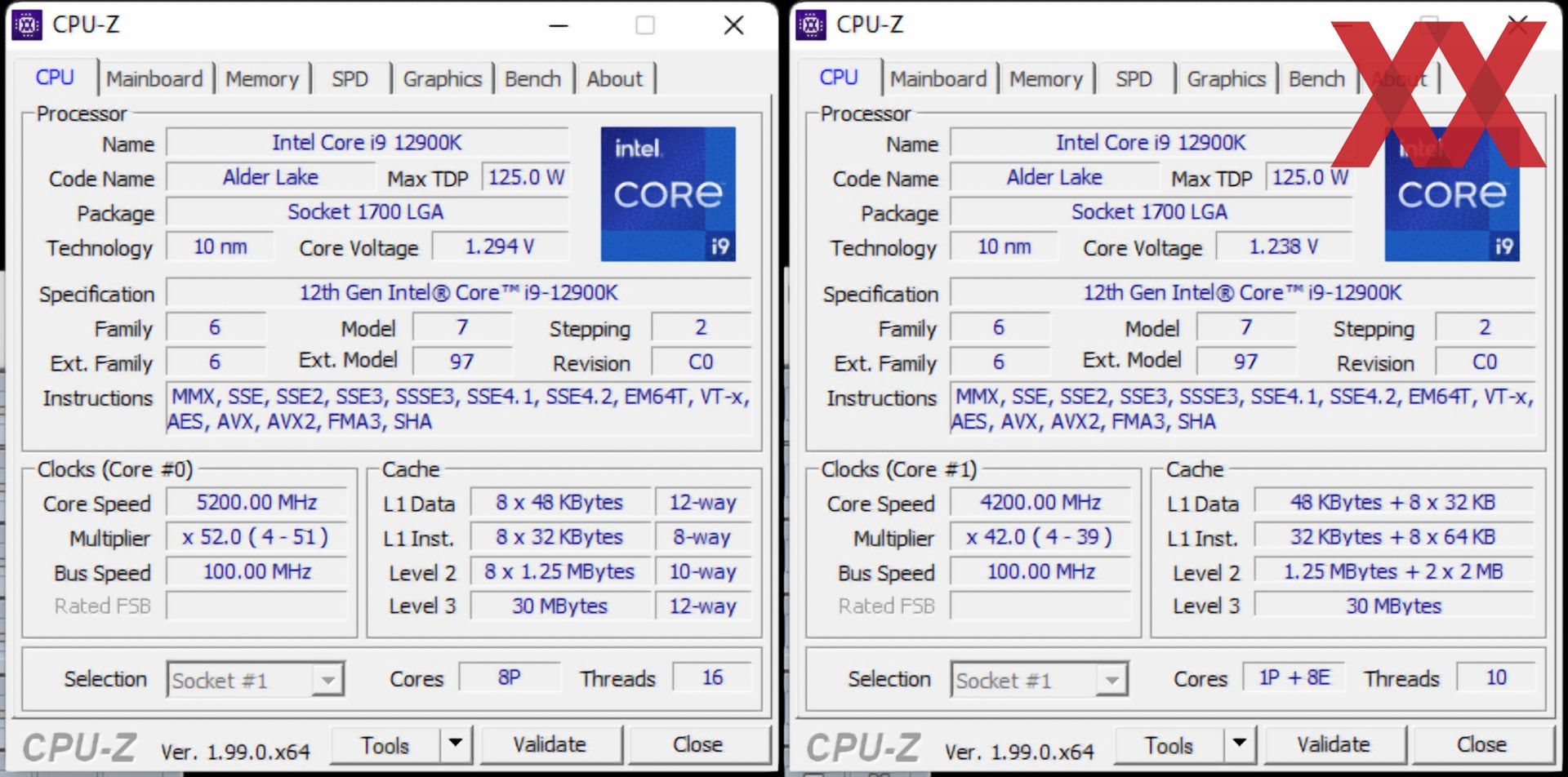Click Core Voltage value 1.238 V

1284,246
